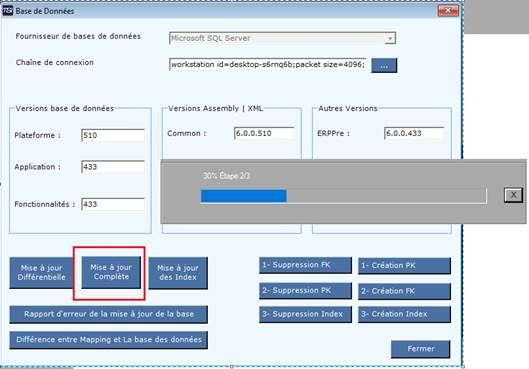Click the Fermer button
This screenshot has height=369, width=529.
coord(420,349)
